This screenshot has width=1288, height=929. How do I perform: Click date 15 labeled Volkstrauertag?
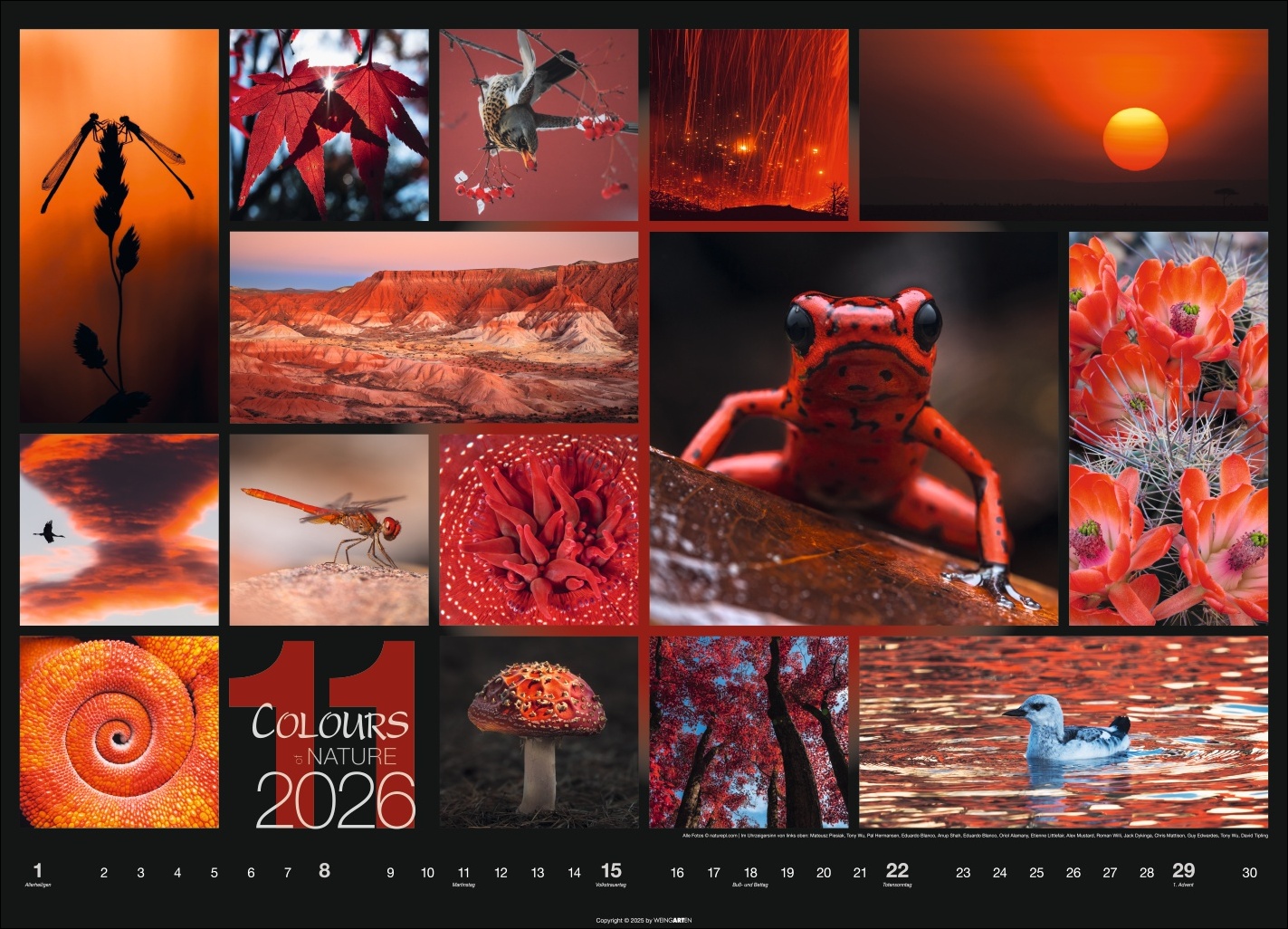(x=611, y=872)
